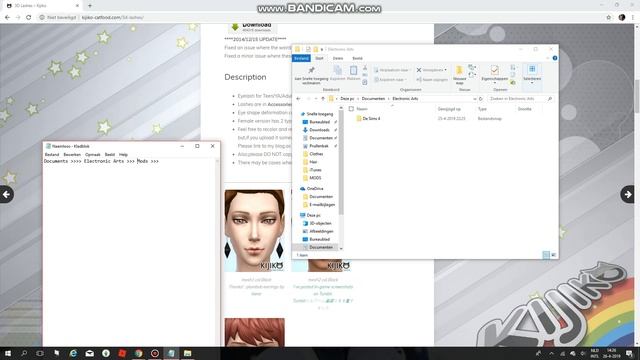Bookmark this page with the star icon
640x360 pixels.
tap(609, 18)
